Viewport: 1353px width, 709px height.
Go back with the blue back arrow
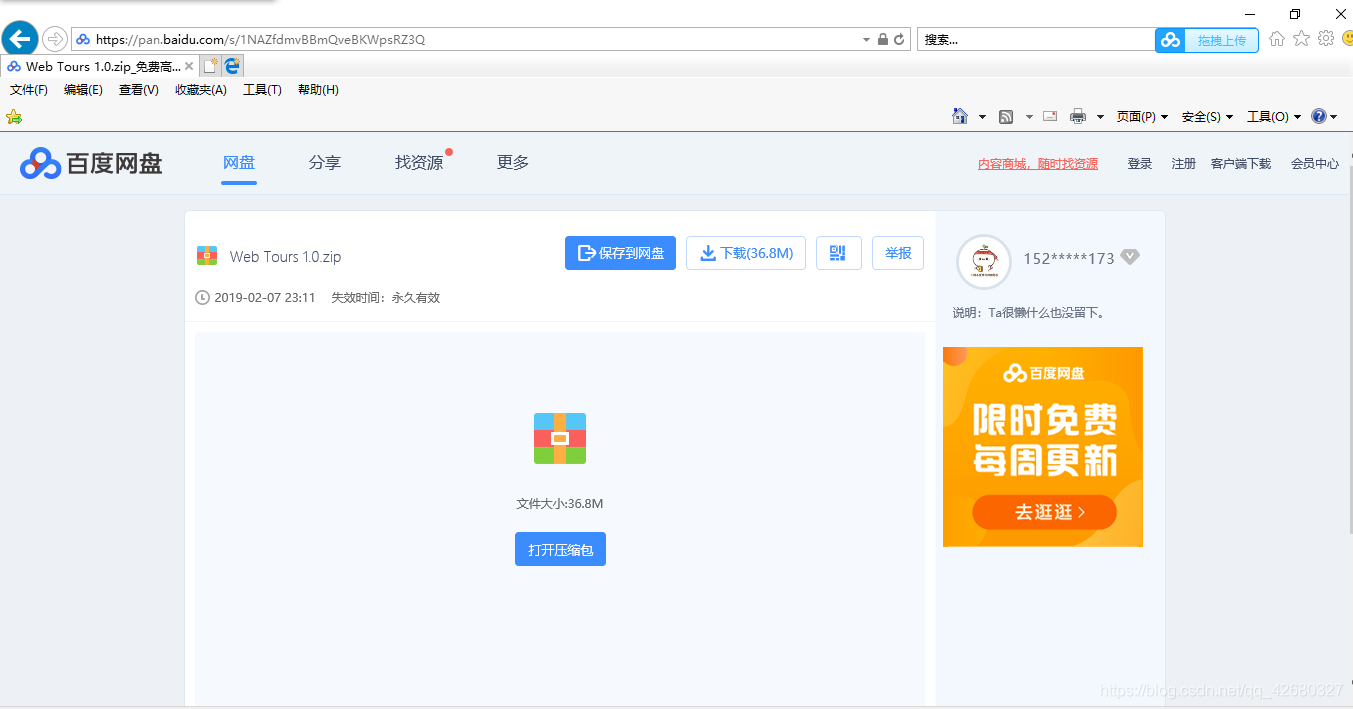[x=20, y=39]
